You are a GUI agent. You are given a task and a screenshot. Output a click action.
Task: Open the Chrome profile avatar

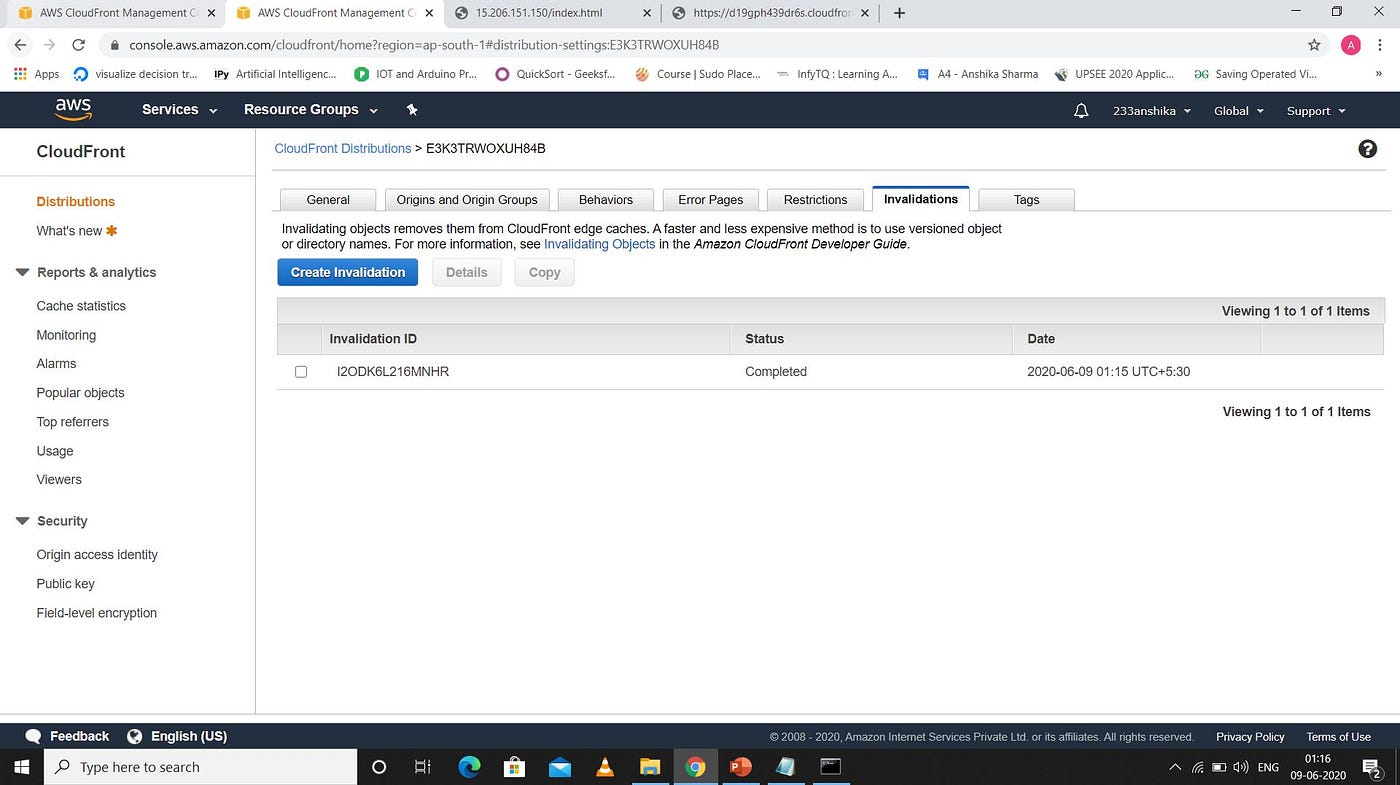(1351, 45)
